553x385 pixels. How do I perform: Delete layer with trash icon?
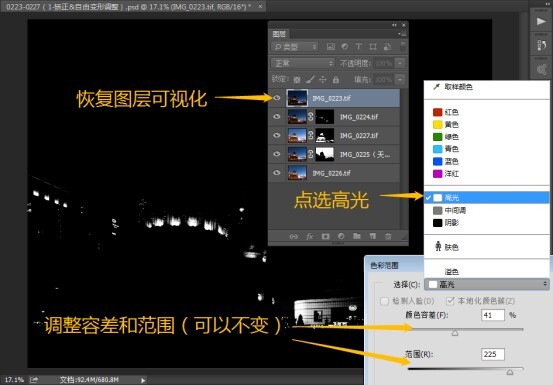click(x=388, y=236)
